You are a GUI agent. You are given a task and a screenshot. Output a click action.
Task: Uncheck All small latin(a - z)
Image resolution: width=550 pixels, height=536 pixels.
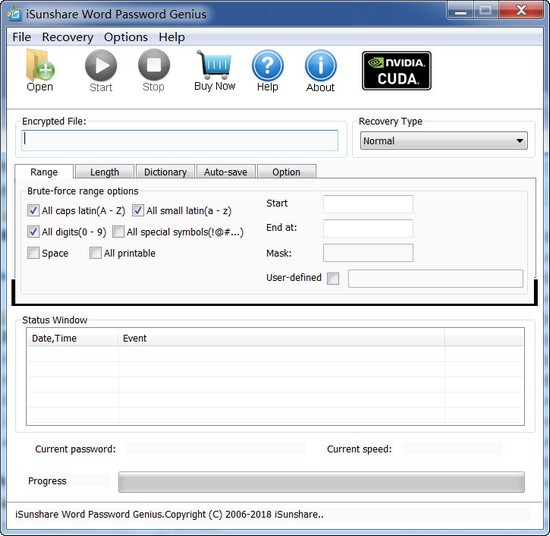pos(138,210)
